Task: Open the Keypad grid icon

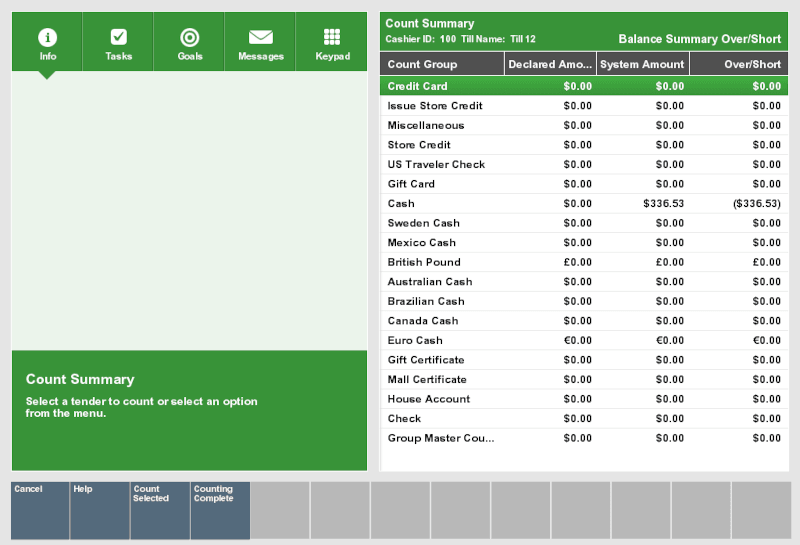Action: coord(332,37)
